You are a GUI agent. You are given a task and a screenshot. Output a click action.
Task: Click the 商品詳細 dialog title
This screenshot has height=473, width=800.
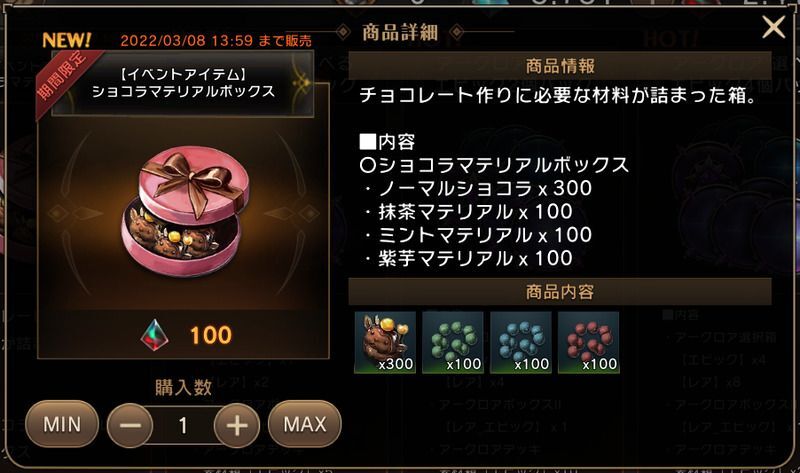400,32
